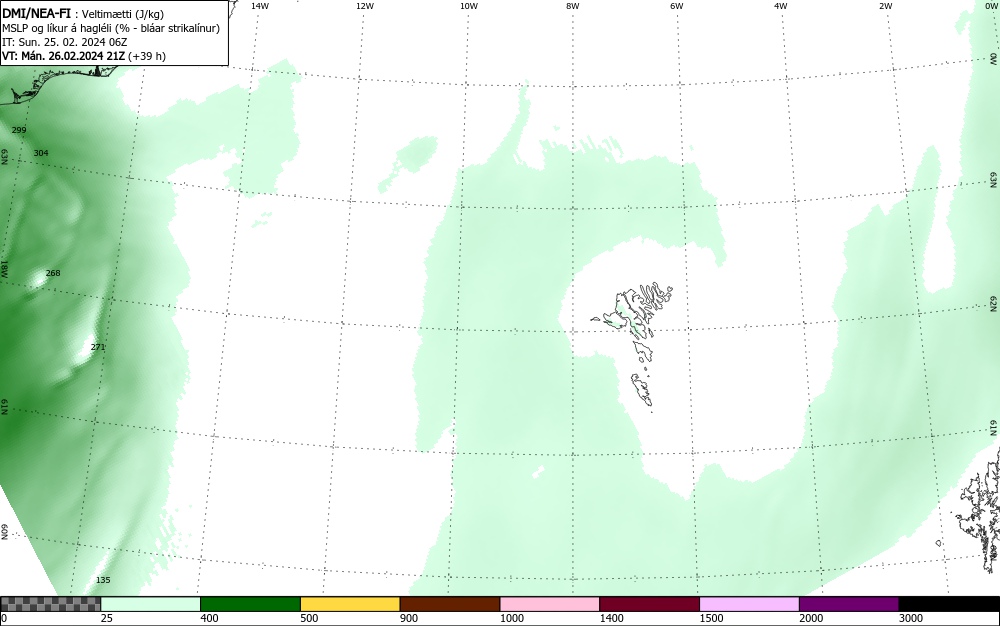Click the 4W longitude label
This screenshot has height=626, width=1000.
(781, 6)
